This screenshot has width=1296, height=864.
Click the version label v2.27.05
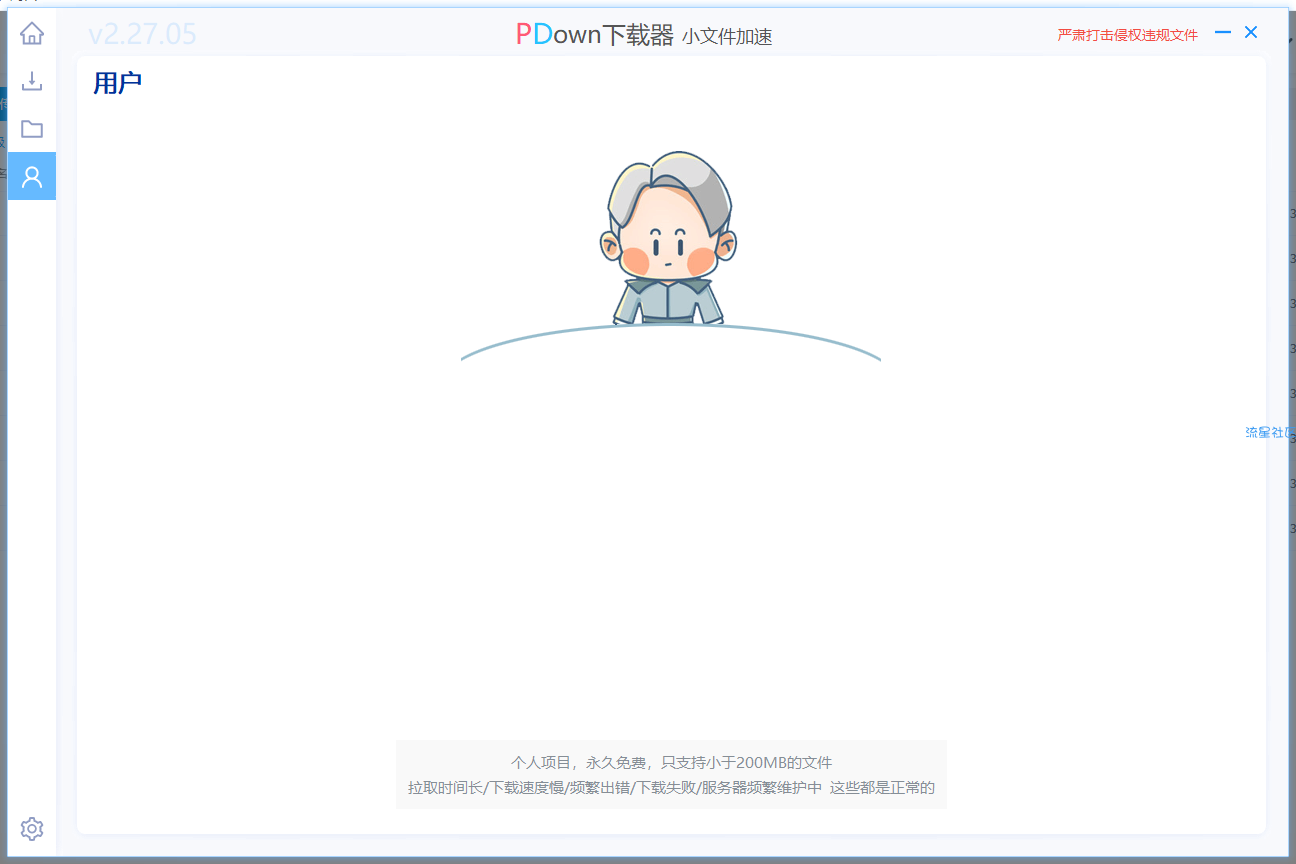click(x=142, y=35)
